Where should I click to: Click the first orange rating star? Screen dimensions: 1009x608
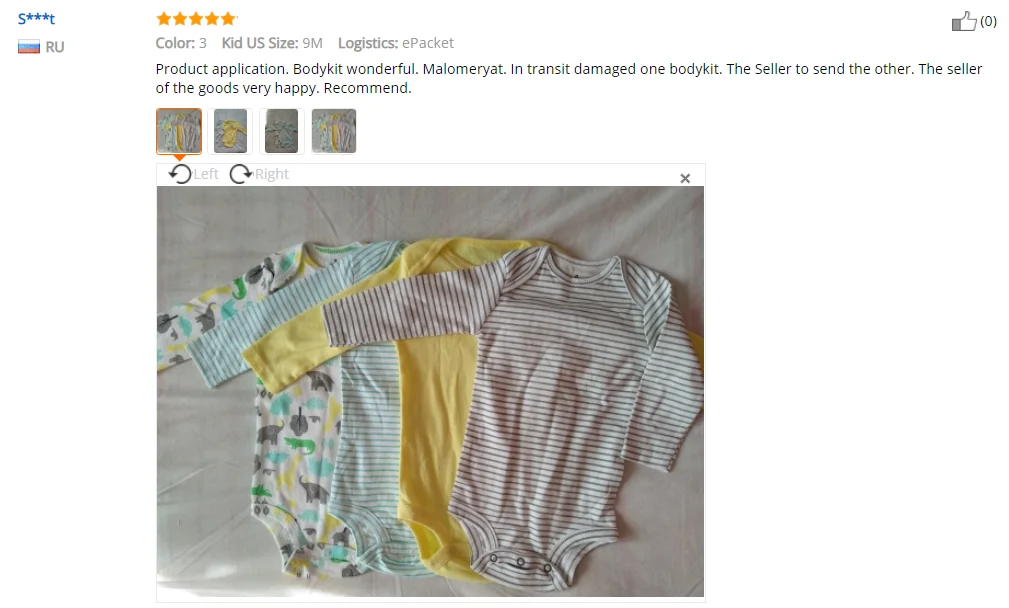point(164,19)
